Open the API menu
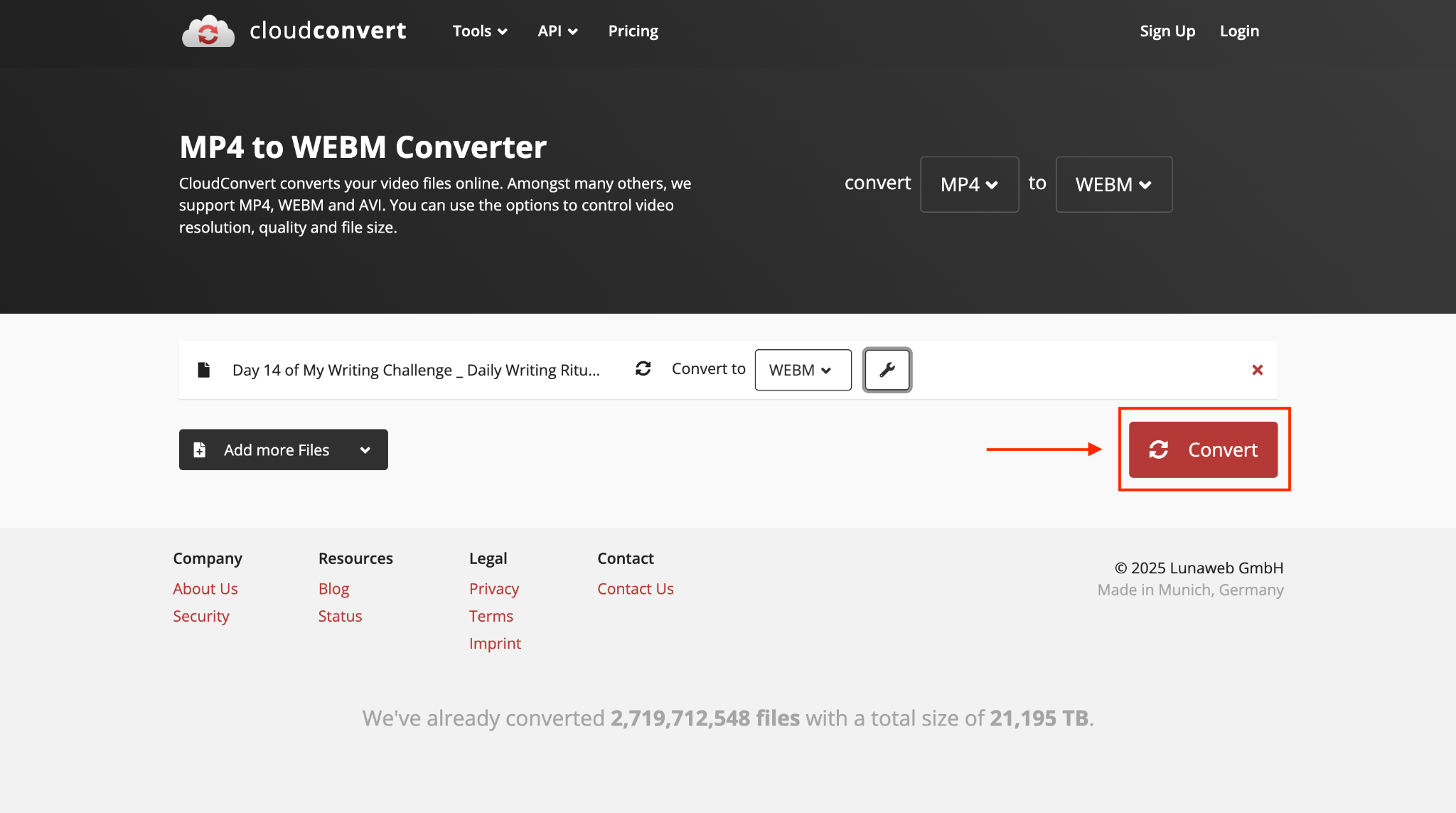 pos(557,31)
